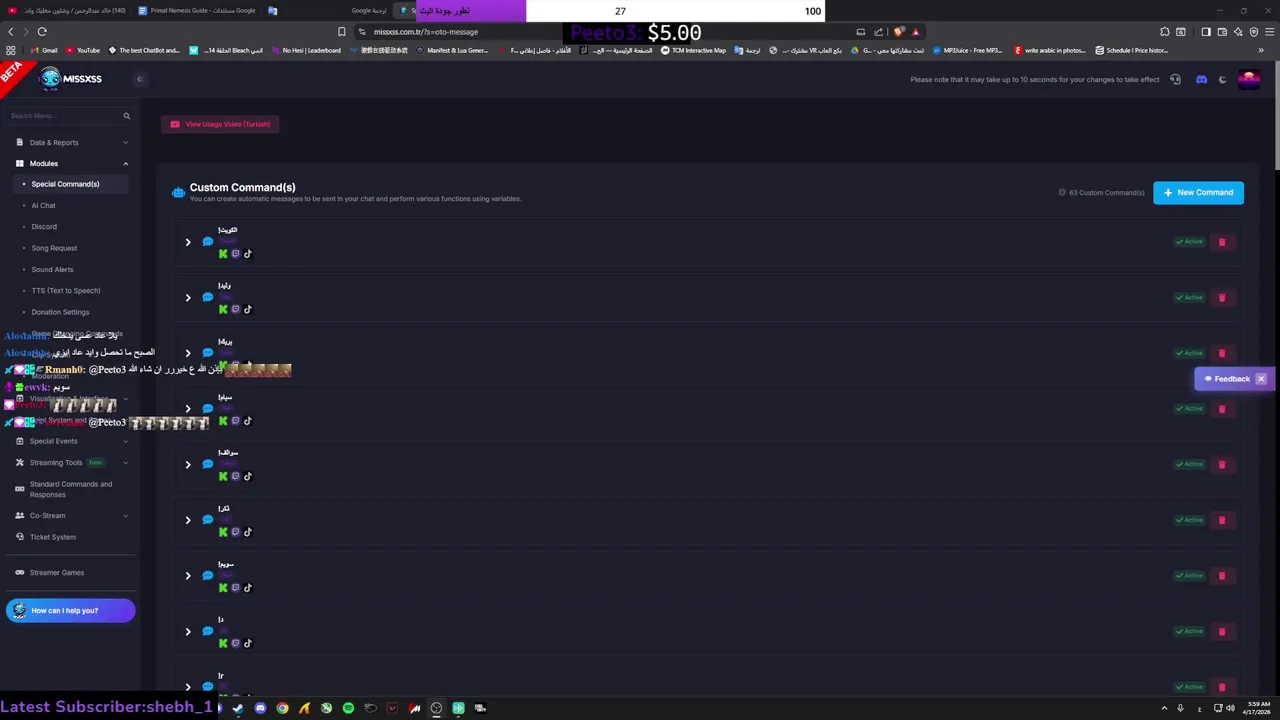Switch to the Primal Nemesis Guide browser tab
Screen dimensions: 1280x720
pos(198,11)
